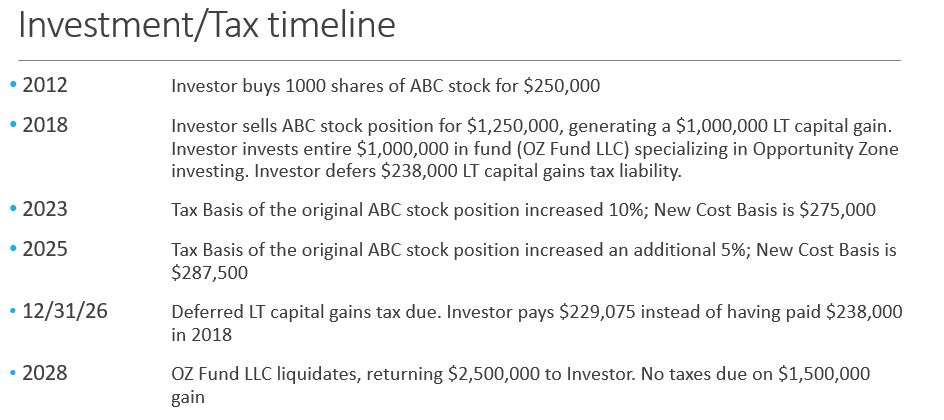Click the 2028 year label

pos(44,373)
